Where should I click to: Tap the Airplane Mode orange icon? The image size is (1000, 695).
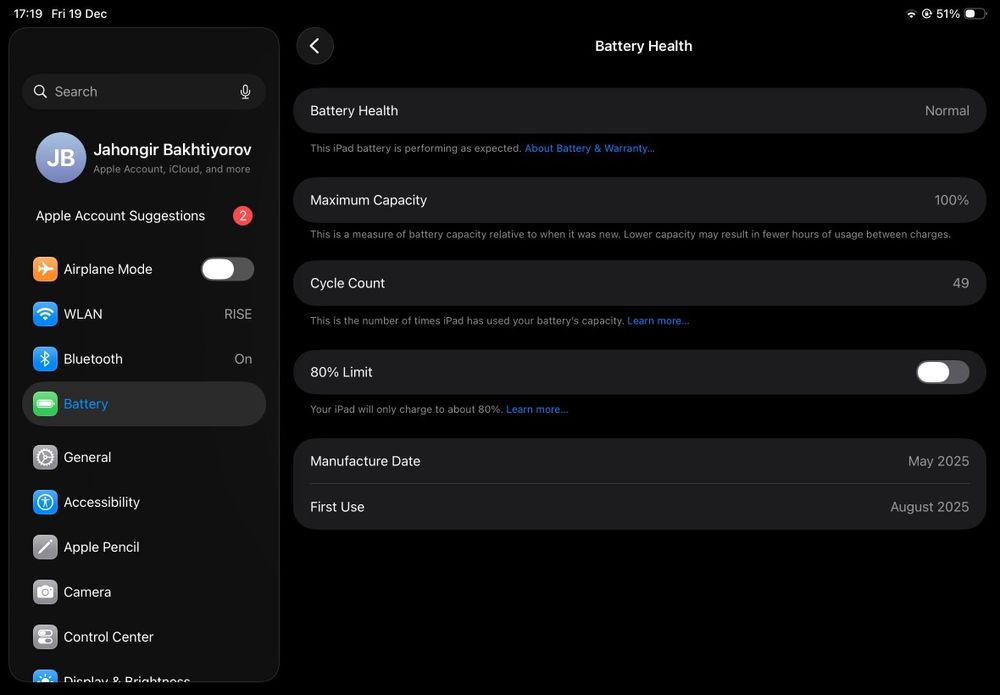click(x=45, y=269)
